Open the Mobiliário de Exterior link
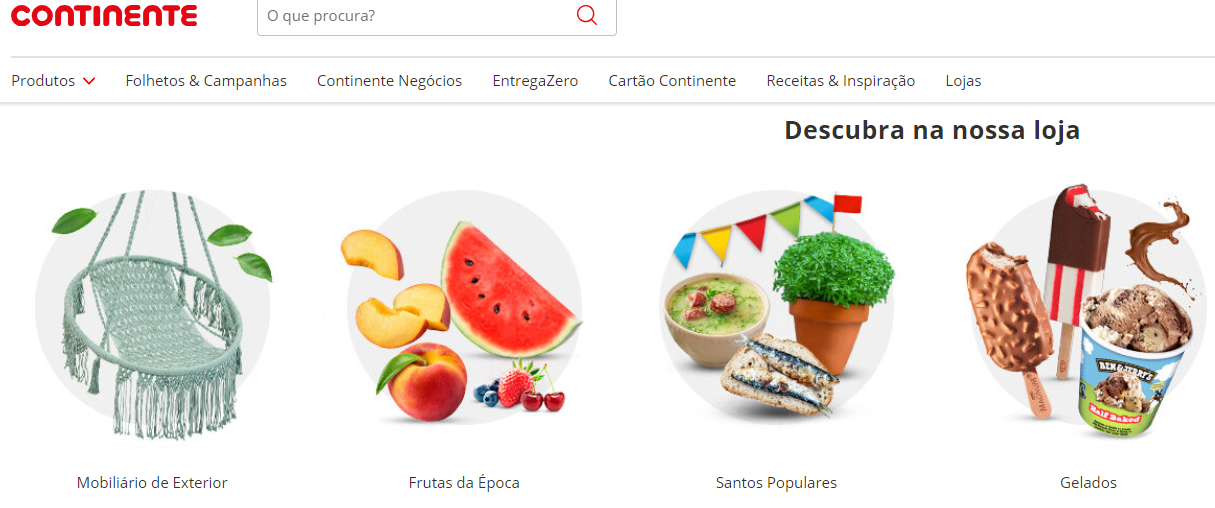Viewport: 1215px width, 508px height. coord(152,483)
